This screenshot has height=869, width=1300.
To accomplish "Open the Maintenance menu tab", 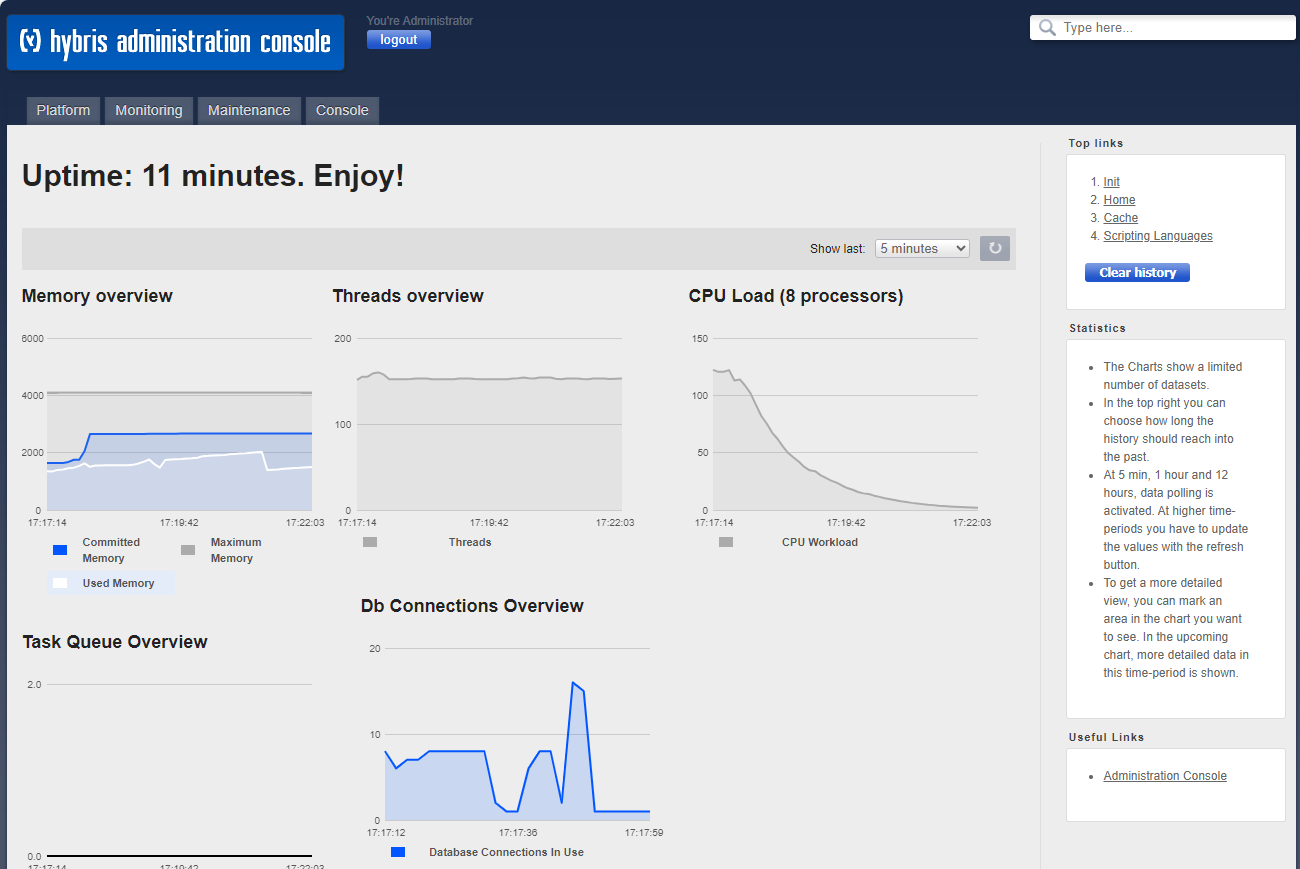I will pyautogui.click(x=249, y=110).
